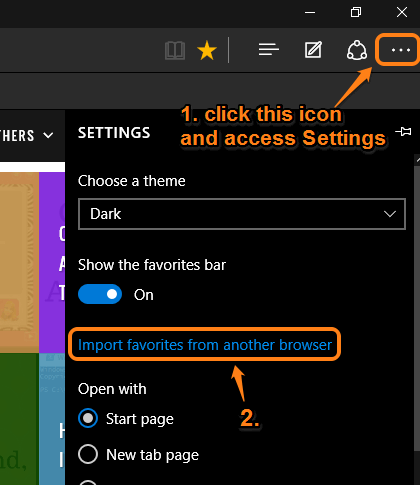Open the More actions three-dots menu

(400, 50)
